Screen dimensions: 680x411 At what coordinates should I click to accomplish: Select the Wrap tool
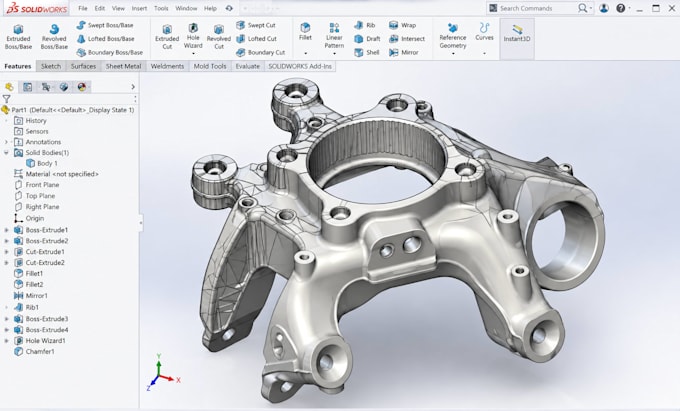tap(402, 25)
